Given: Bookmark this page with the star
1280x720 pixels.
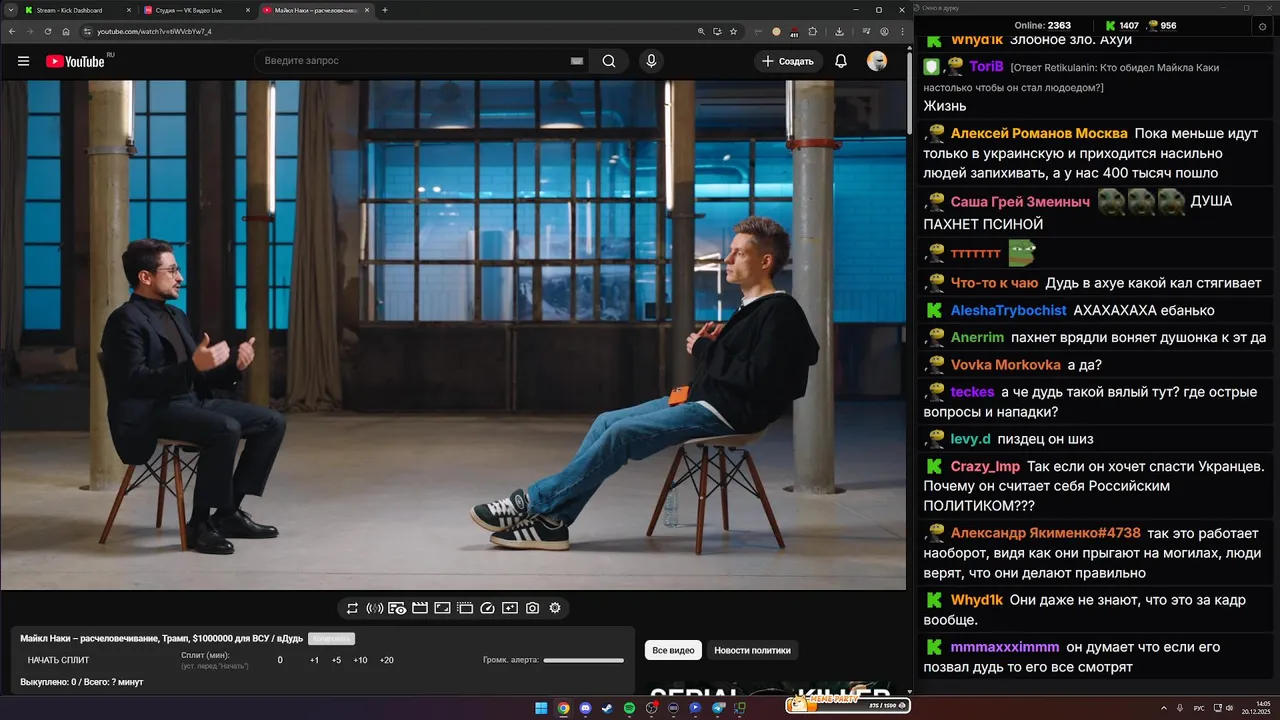Looking at the screenshot, I should (733, 31).
